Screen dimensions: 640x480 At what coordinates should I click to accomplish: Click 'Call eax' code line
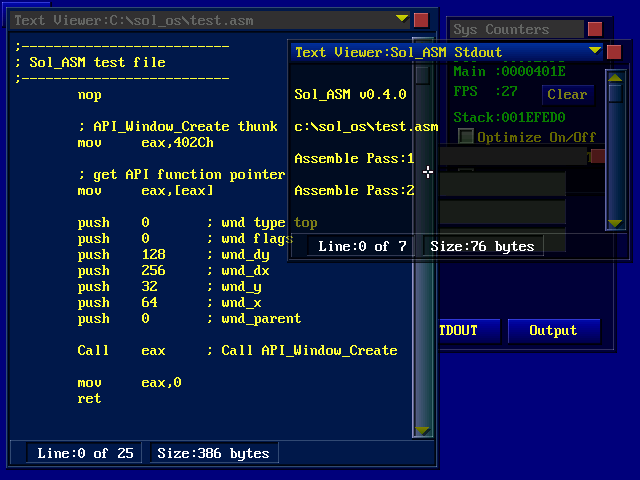[121, 351]
